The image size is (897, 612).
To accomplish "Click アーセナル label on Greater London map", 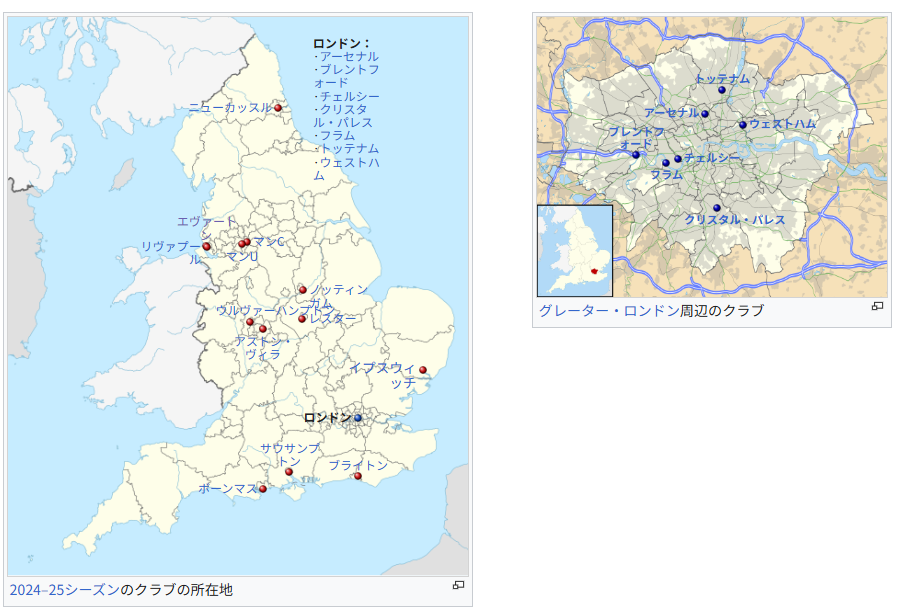I will tap(672, 113).
